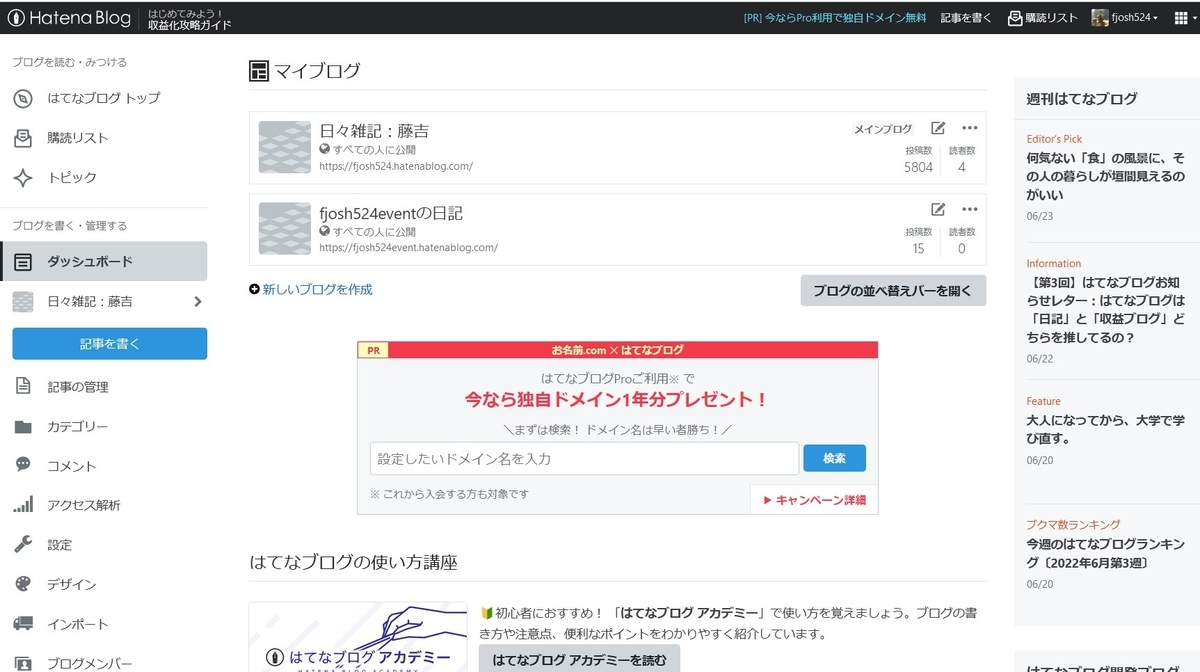This screenshot has width=1200, height=672.
Task: Click ブログの並べ替えバーを開く button
Action: click(x=893, y=290)
